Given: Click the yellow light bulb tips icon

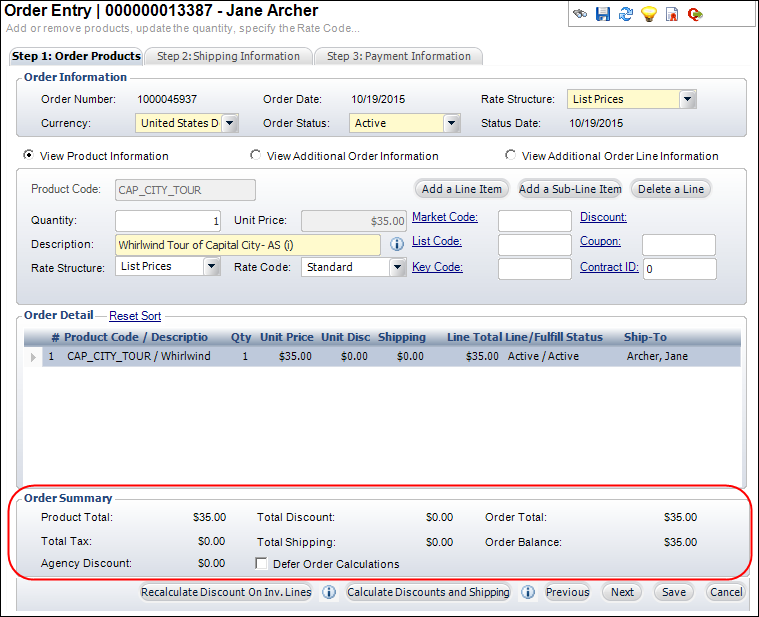Looking at the screenshot, I should point(649,14).
